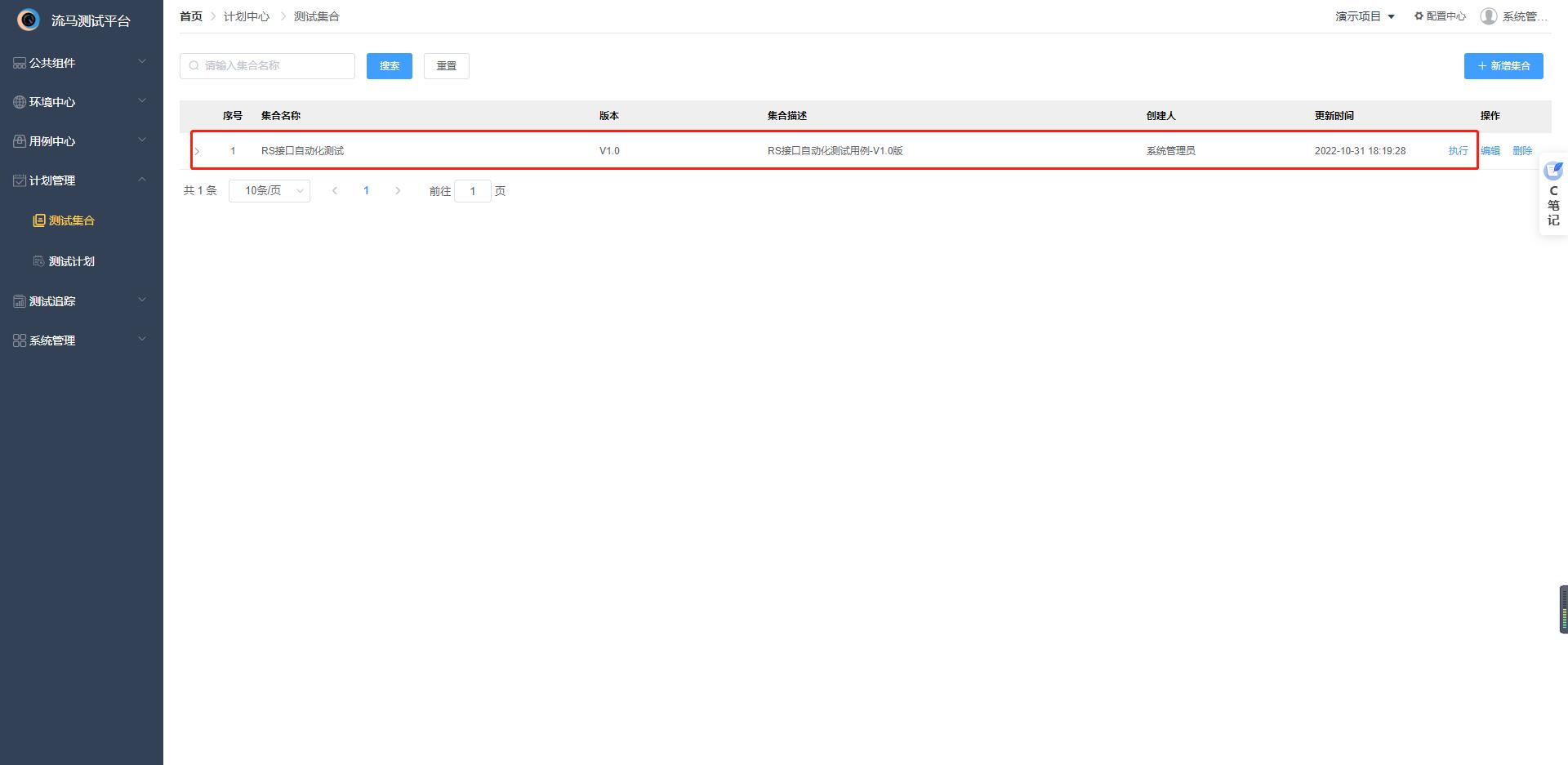The height and width of the screenshot is (765, 1568).
Task: Click the 测试追踪 chart icon
Action: [x=20, y=301]
